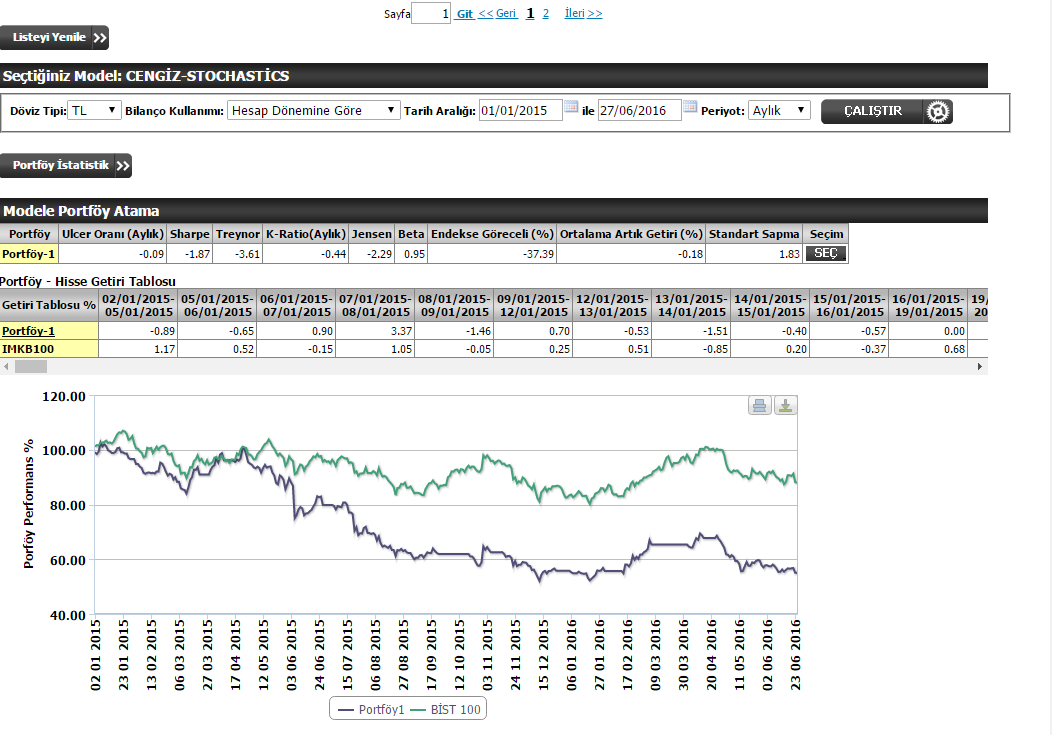
Task: Click the 02/01/2015-05/01/2015 column header
Action: click(138, 305)
